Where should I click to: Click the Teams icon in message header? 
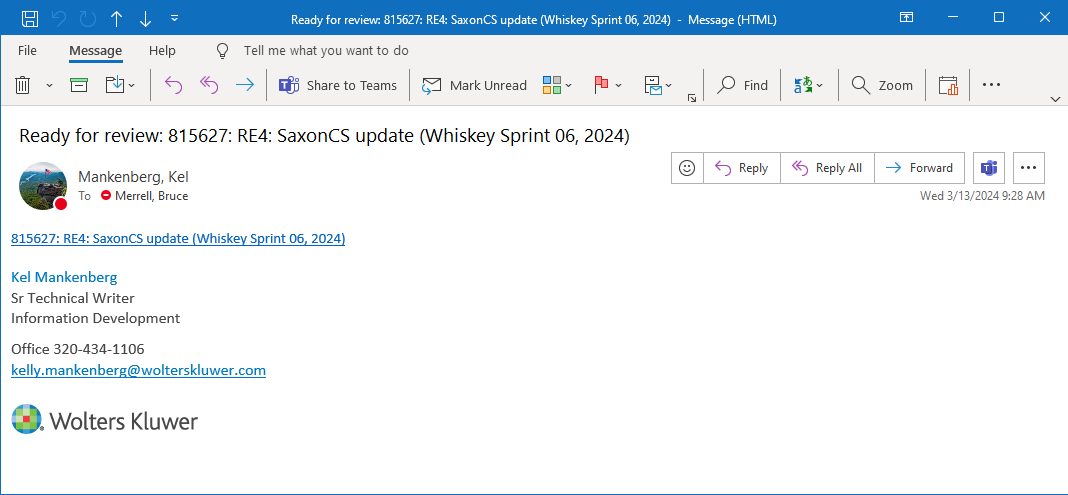[x=988, y=168]
